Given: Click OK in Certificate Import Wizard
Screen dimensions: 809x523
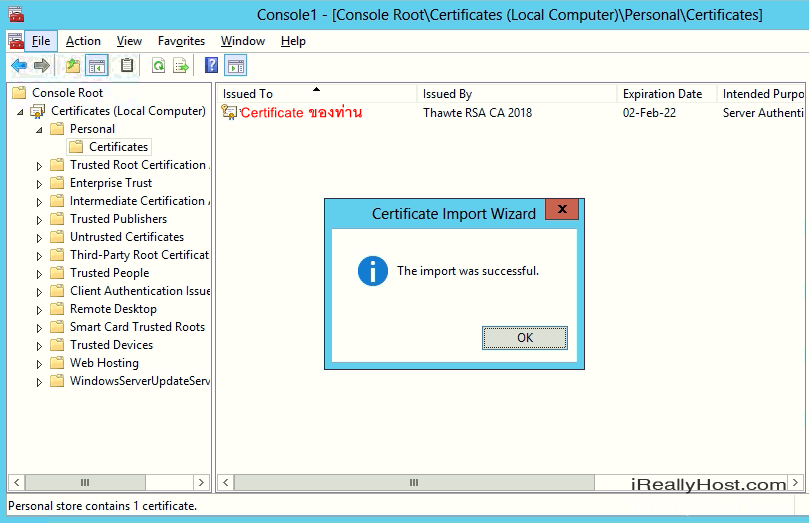Looking at the screenshot, I should click(525, 338).
